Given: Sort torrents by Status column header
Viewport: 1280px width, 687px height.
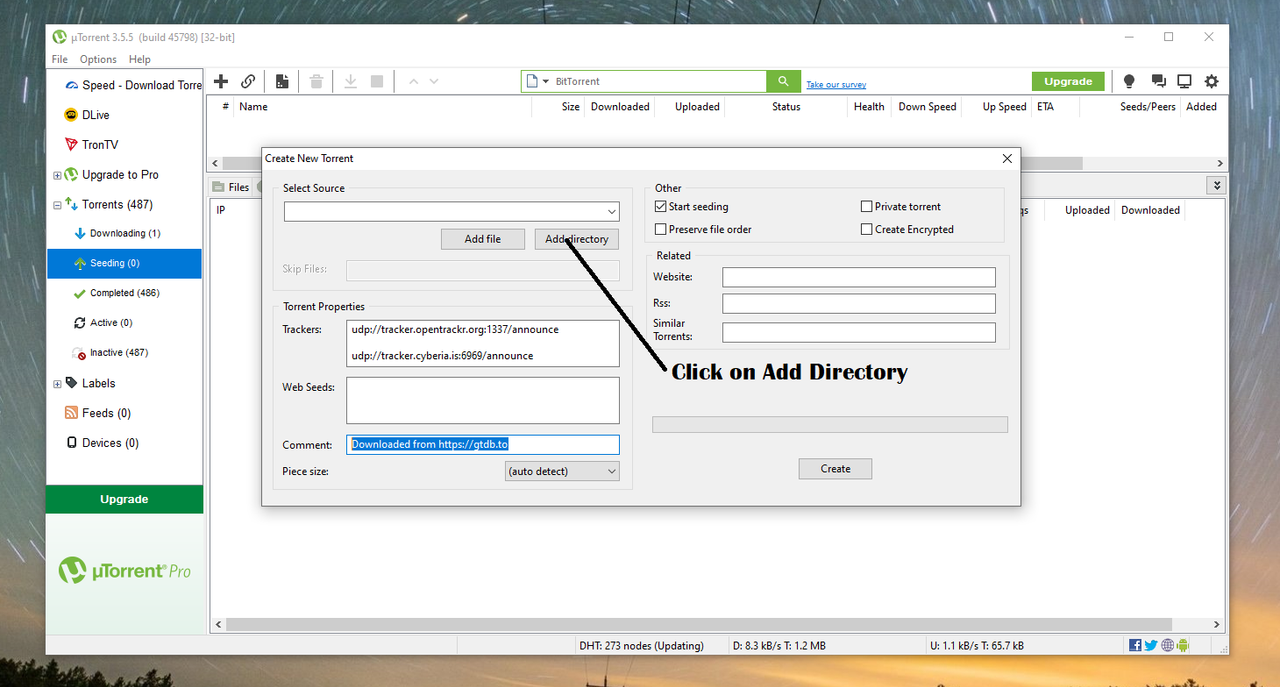Looking at the screenshot, I should [786, 107].
